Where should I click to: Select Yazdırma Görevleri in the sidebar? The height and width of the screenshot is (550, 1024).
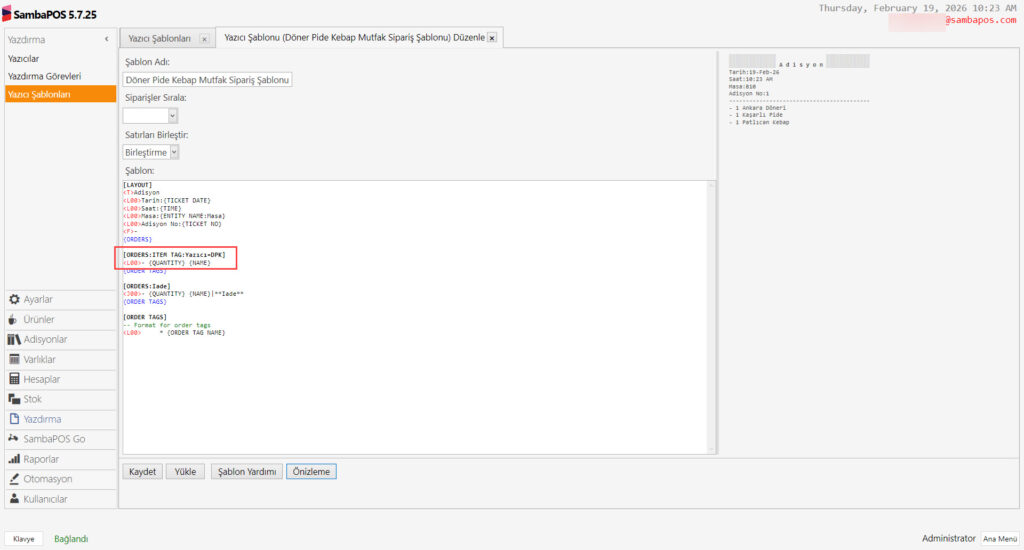44,76
